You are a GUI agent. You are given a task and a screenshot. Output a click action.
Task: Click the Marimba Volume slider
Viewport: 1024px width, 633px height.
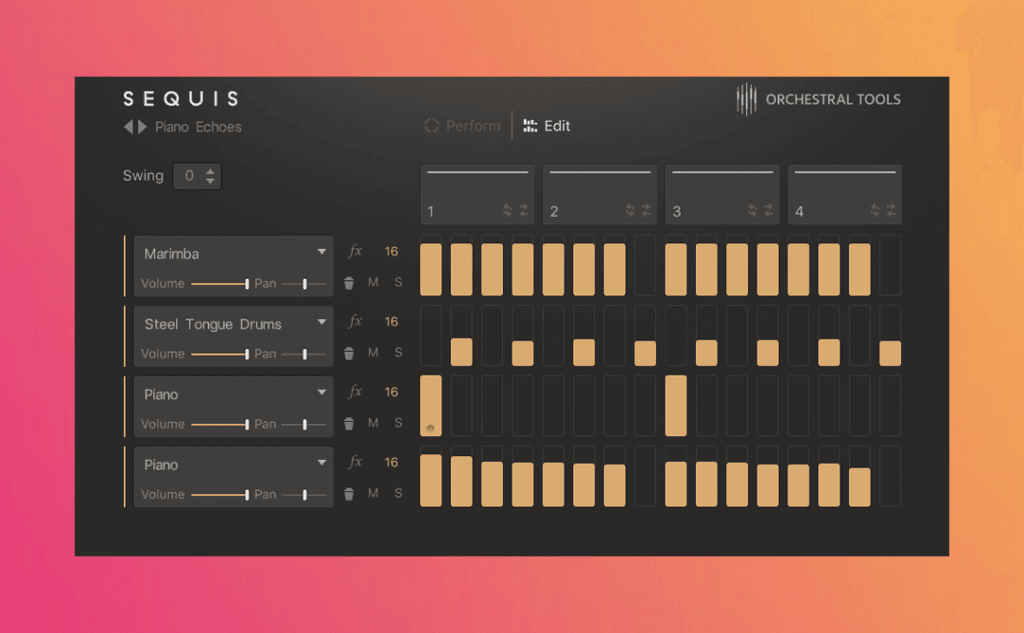[220, 284]
